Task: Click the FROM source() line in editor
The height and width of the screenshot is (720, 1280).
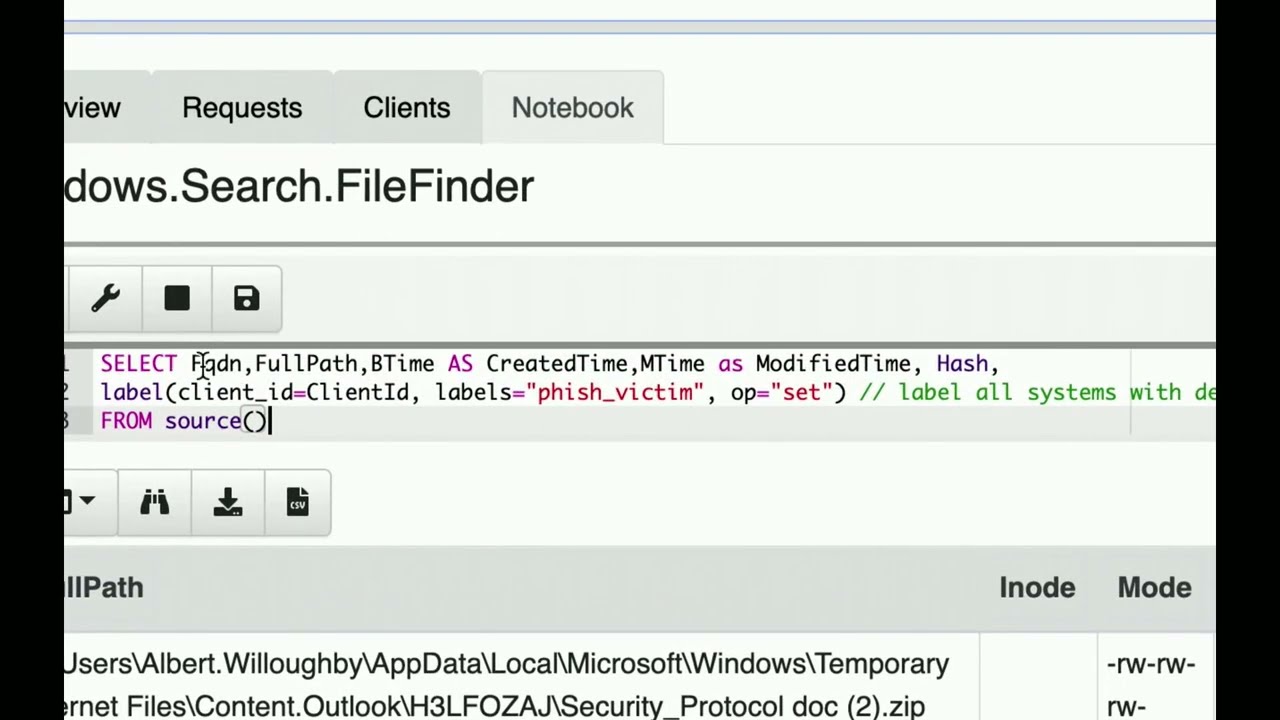Action: click(186, 421)
